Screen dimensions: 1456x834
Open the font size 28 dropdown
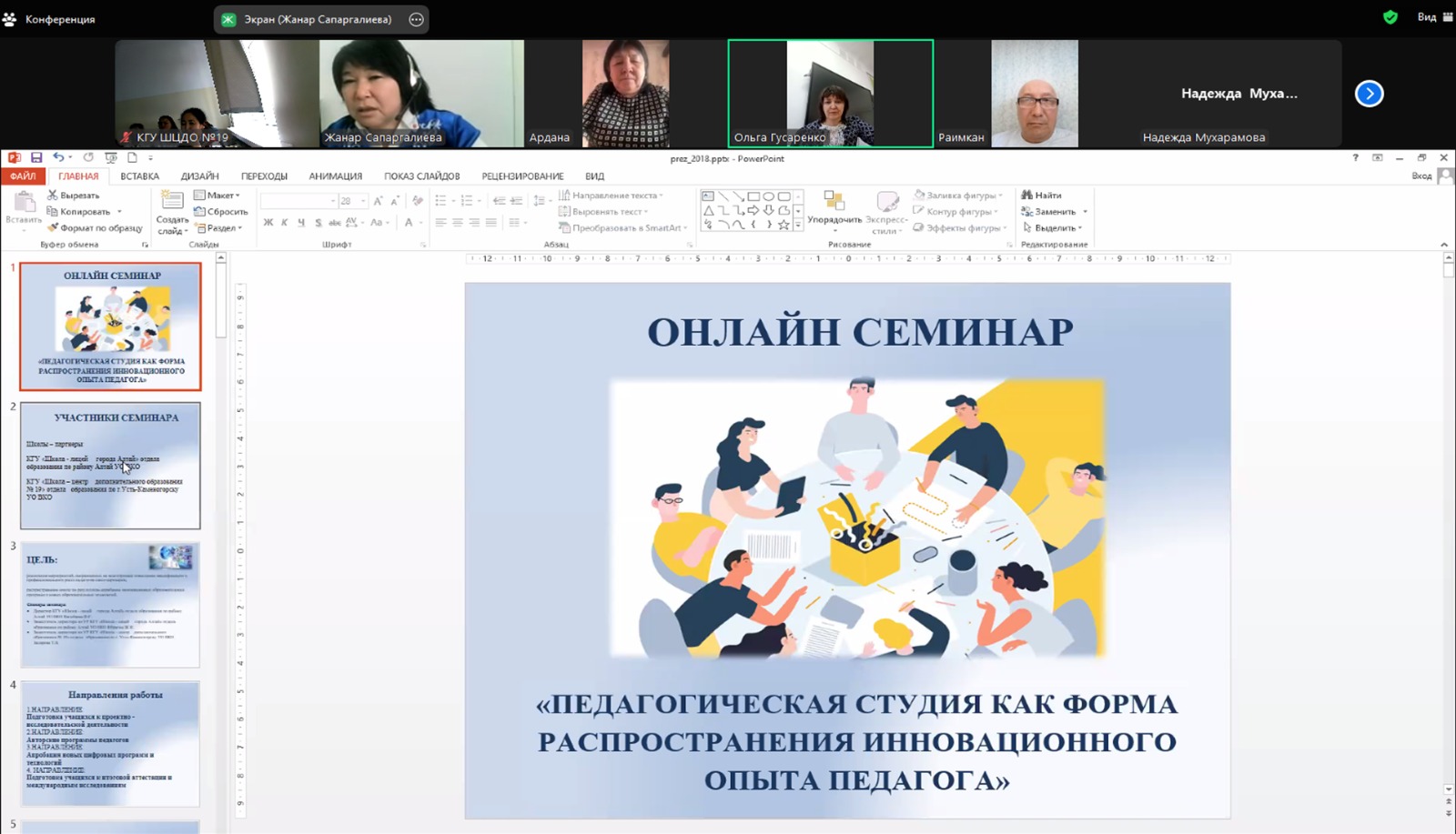point(363,201)
